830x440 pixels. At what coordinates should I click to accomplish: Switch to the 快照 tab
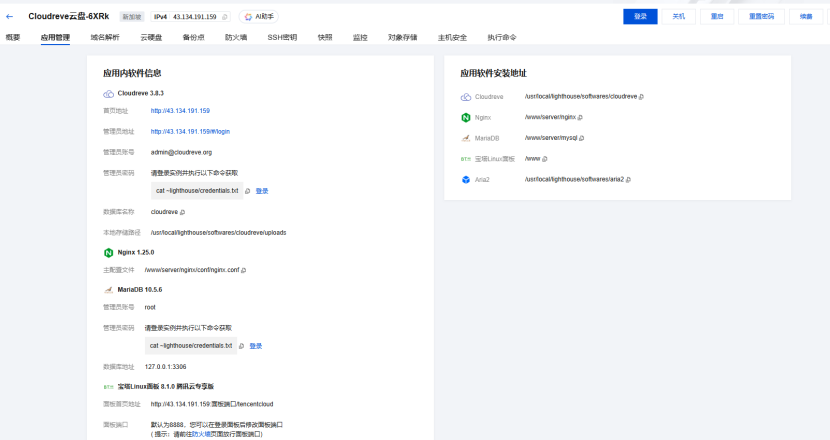pyautogui.click(x=325, y=38)
